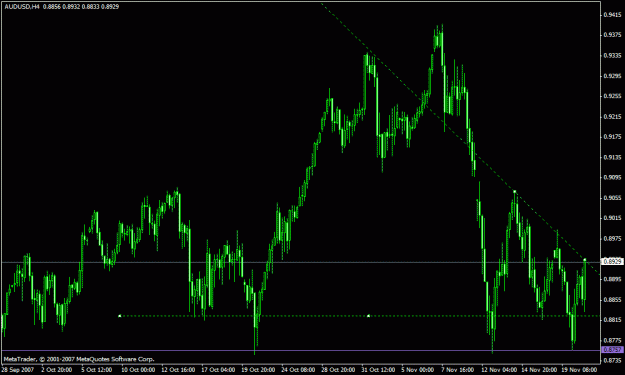
Task: Click the 17 Oct 04:00 time label
Action: [218, 370]
